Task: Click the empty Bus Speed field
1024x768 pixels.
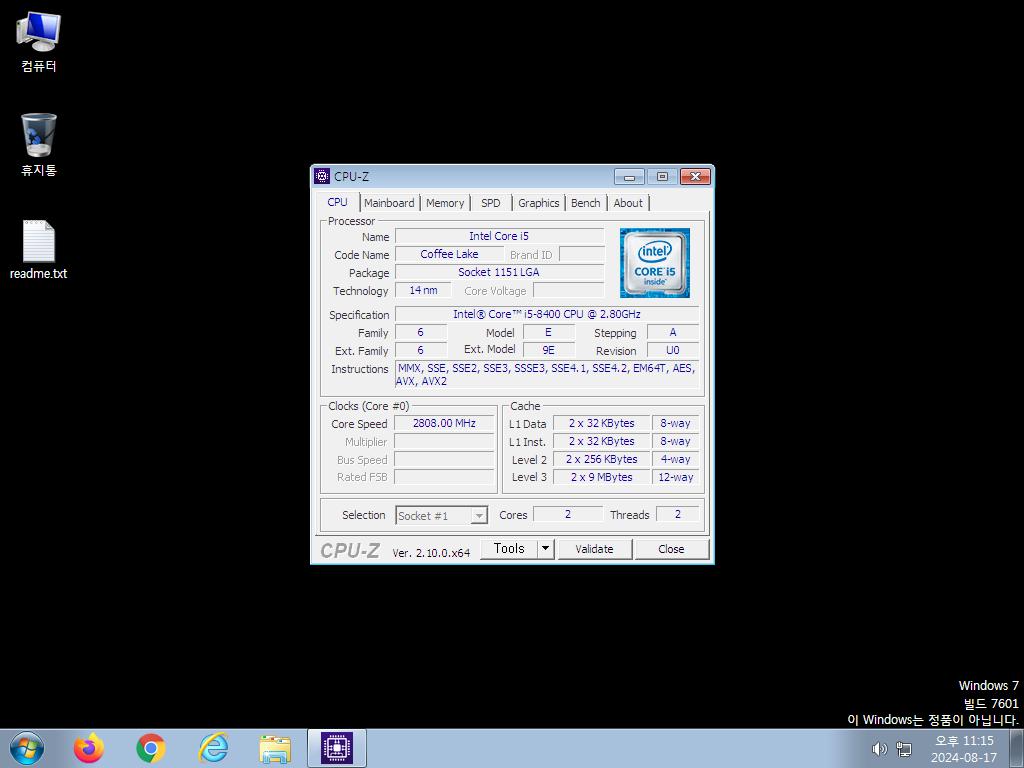Action: [444, 459]
